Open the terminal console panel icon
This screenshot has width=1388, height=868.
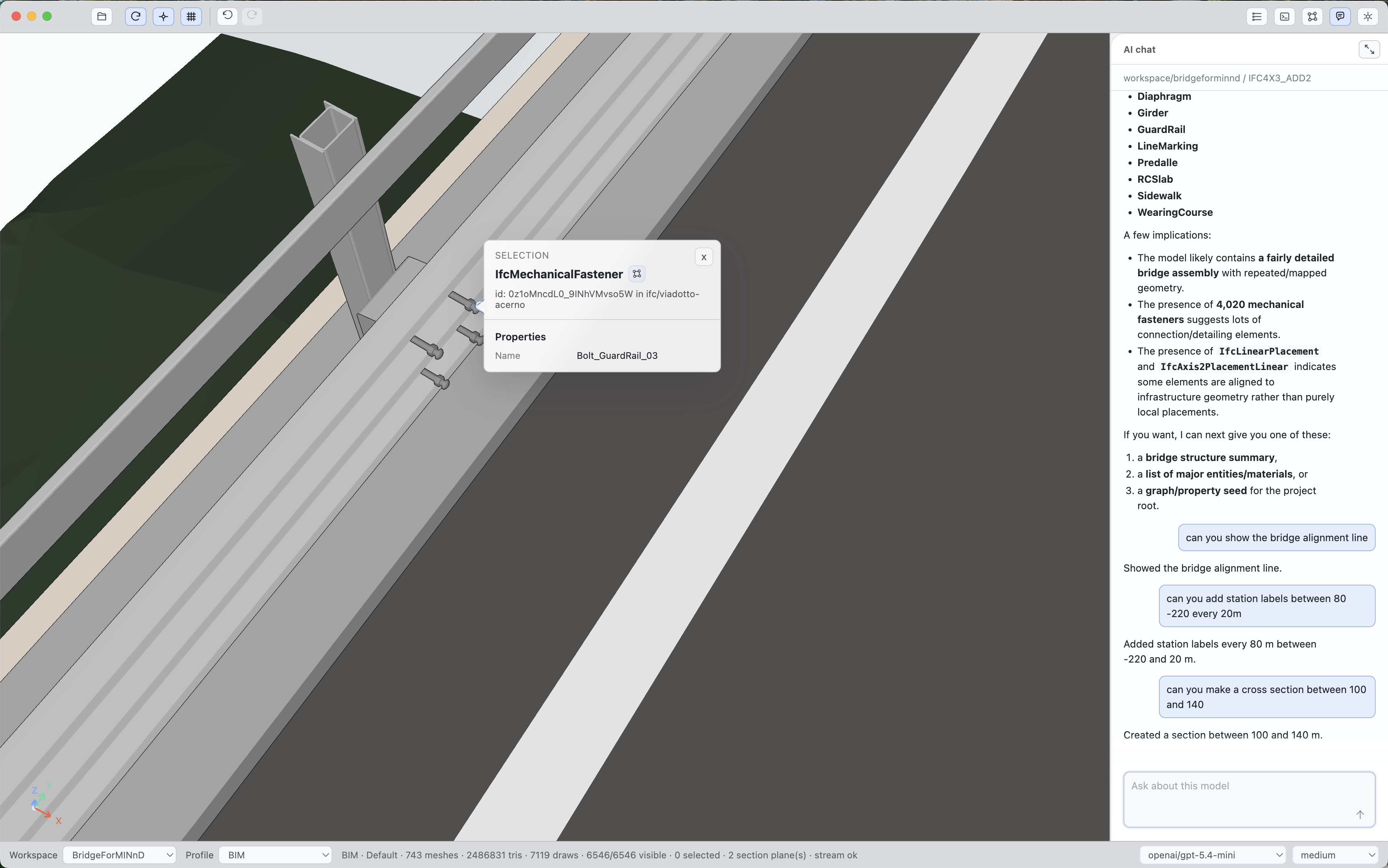tap(1285, 17)
